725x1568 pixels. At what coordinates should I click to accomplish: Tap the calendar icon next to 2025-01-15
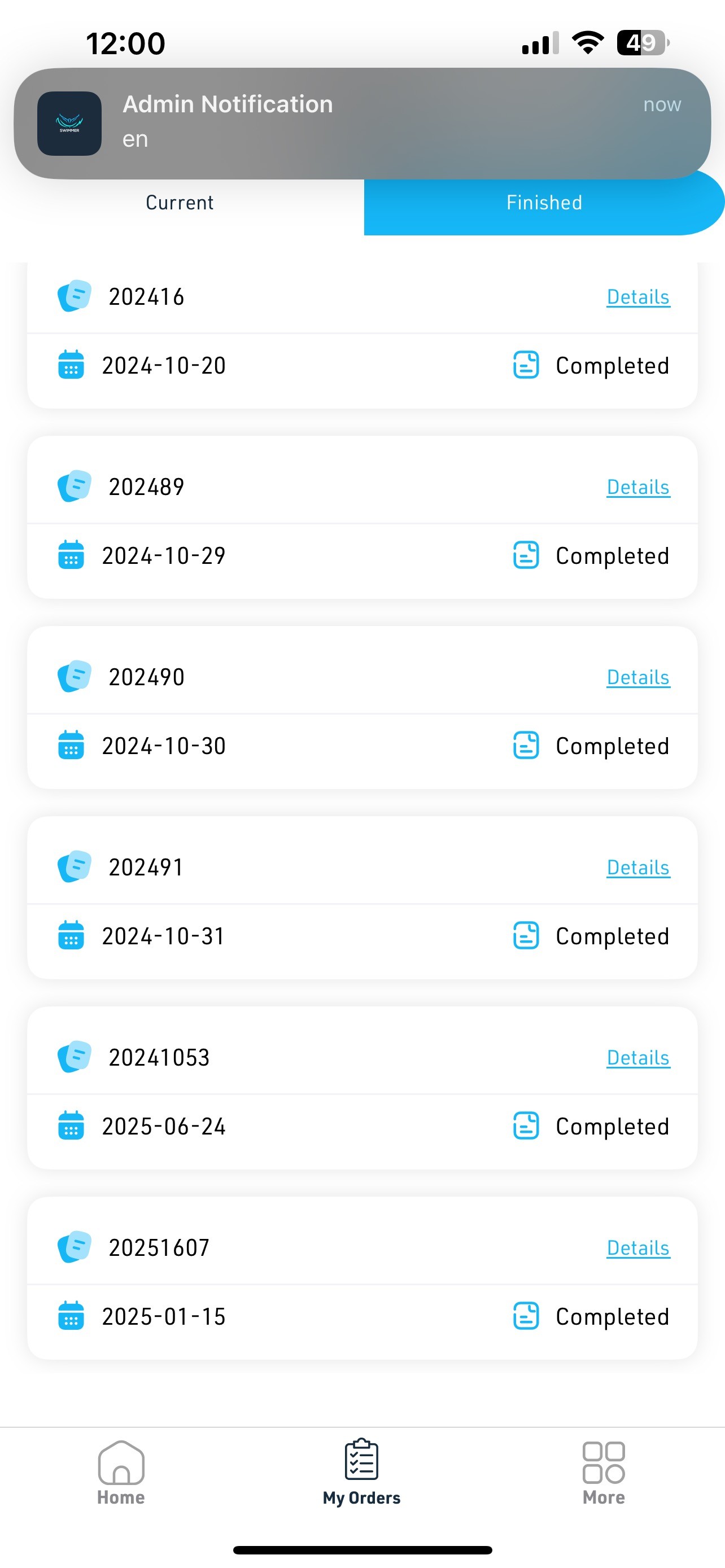(x=71, y=1315)
